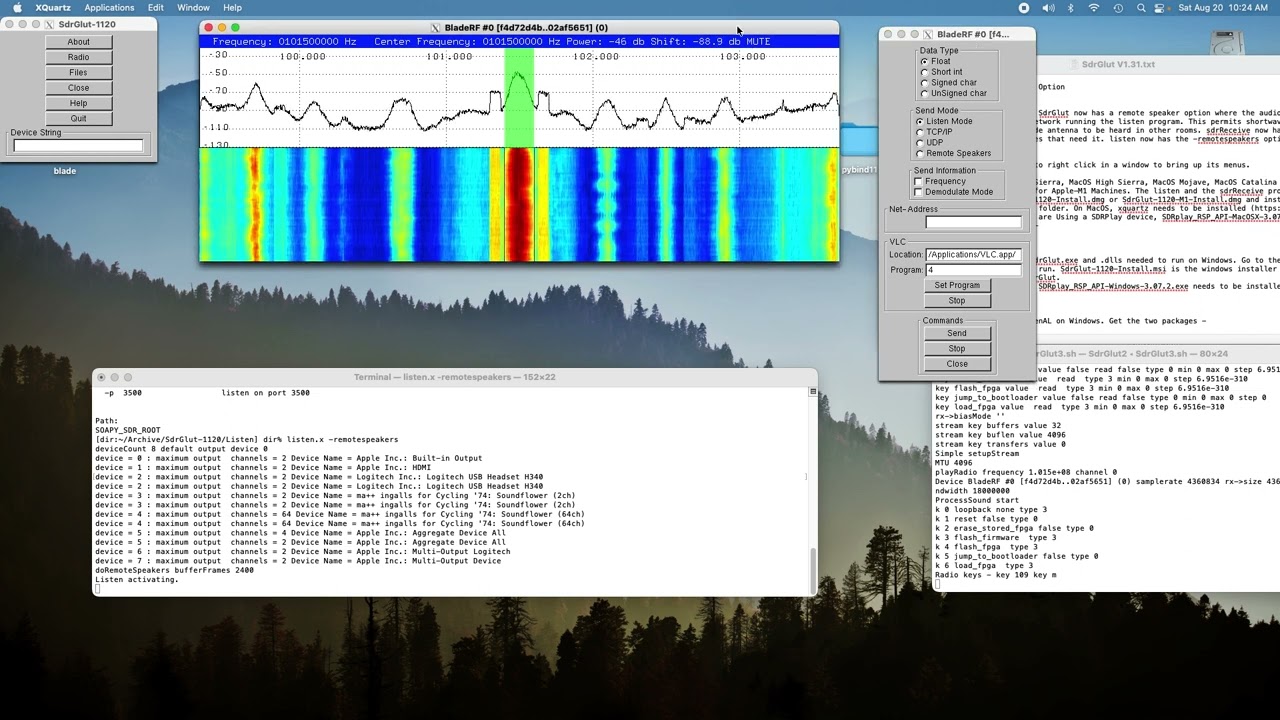Open the Window menu

click(193, 7)
